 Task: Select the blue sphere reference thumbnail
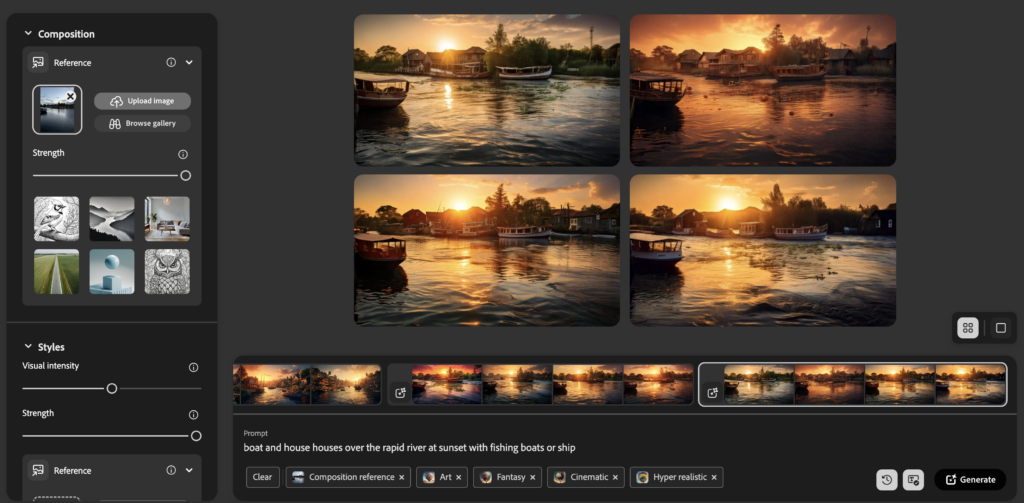click(x=112, y=271)
